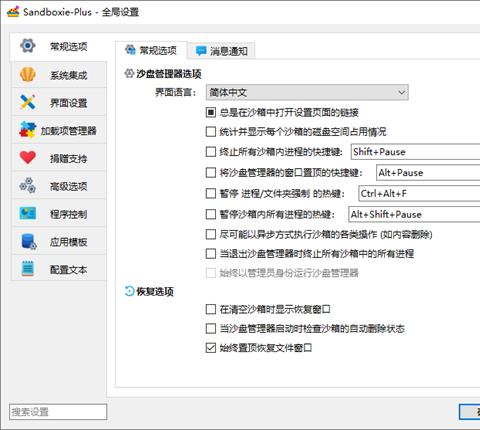Check 在清空沙箱时显示恢复窗口

211,309
